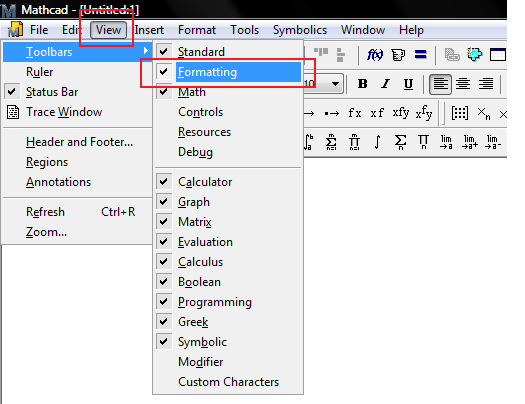Expand the Toolbars submenu arrow

146,51
